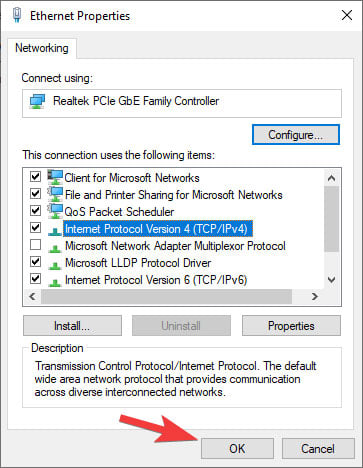Screen dimensions: 363x468
Task: Click the Internet Protocol Version 6 icon
Action: click(x=55, y=282)
